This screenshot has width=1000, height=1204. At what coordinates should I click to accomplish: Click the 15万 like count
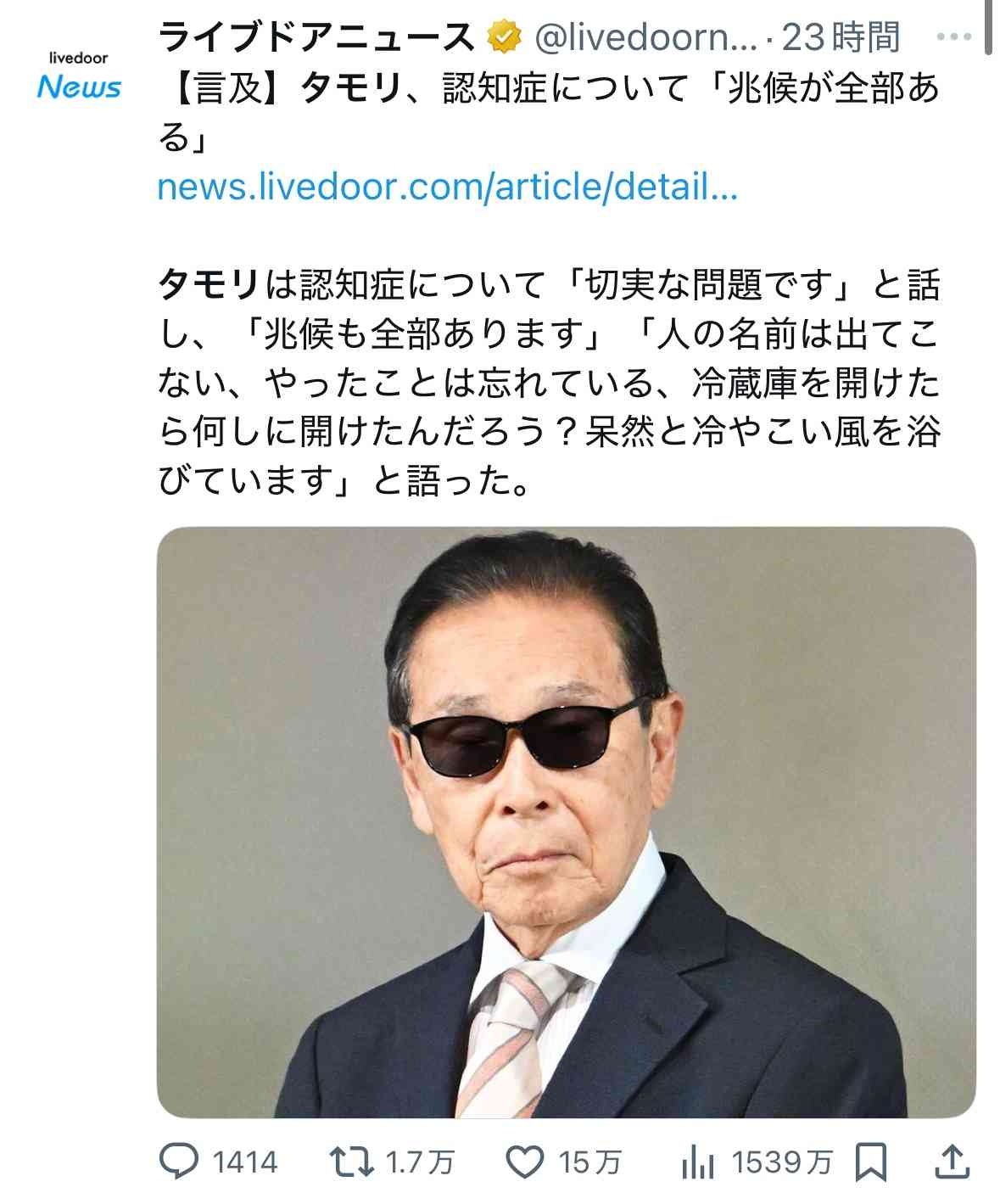[589, 1162]
